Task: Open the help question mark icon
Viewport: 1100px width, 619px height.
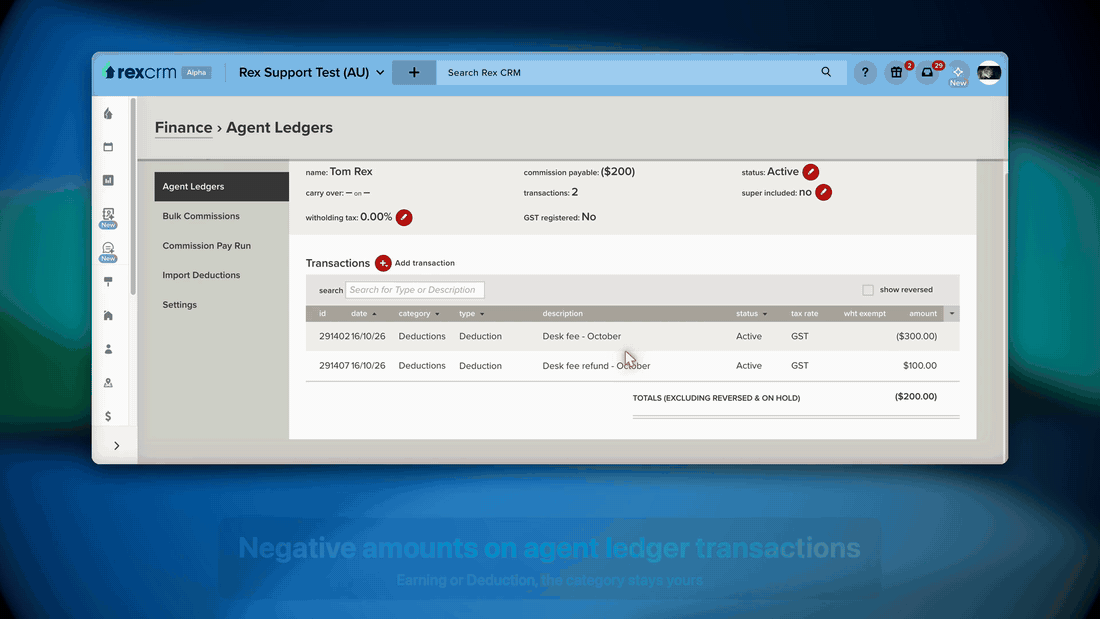Action: coord(865,72)
